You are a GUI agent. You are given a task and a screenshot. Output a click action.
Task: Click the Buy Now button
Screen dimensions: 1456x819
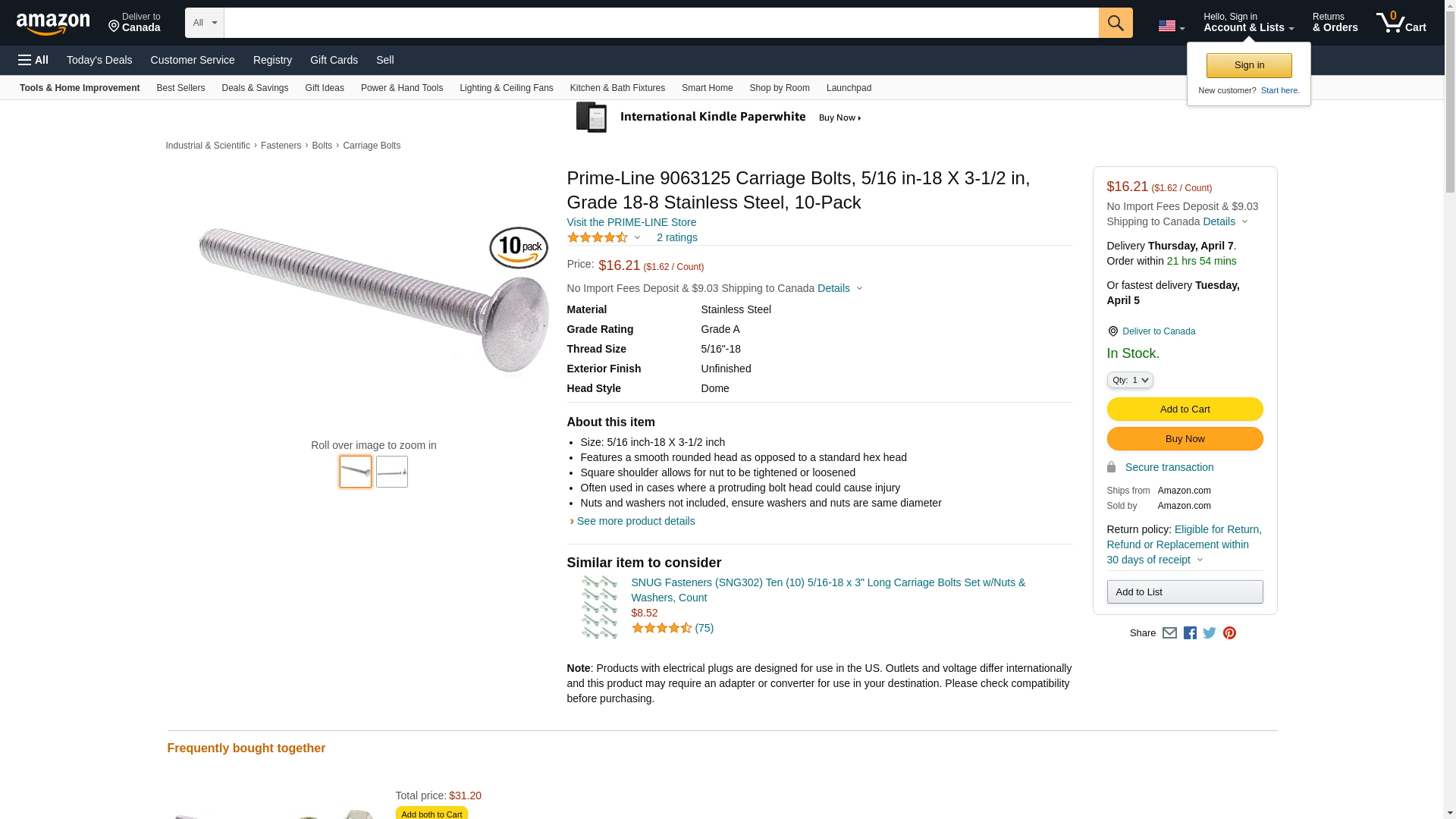pyautogui.click(x=1185, y=439)
